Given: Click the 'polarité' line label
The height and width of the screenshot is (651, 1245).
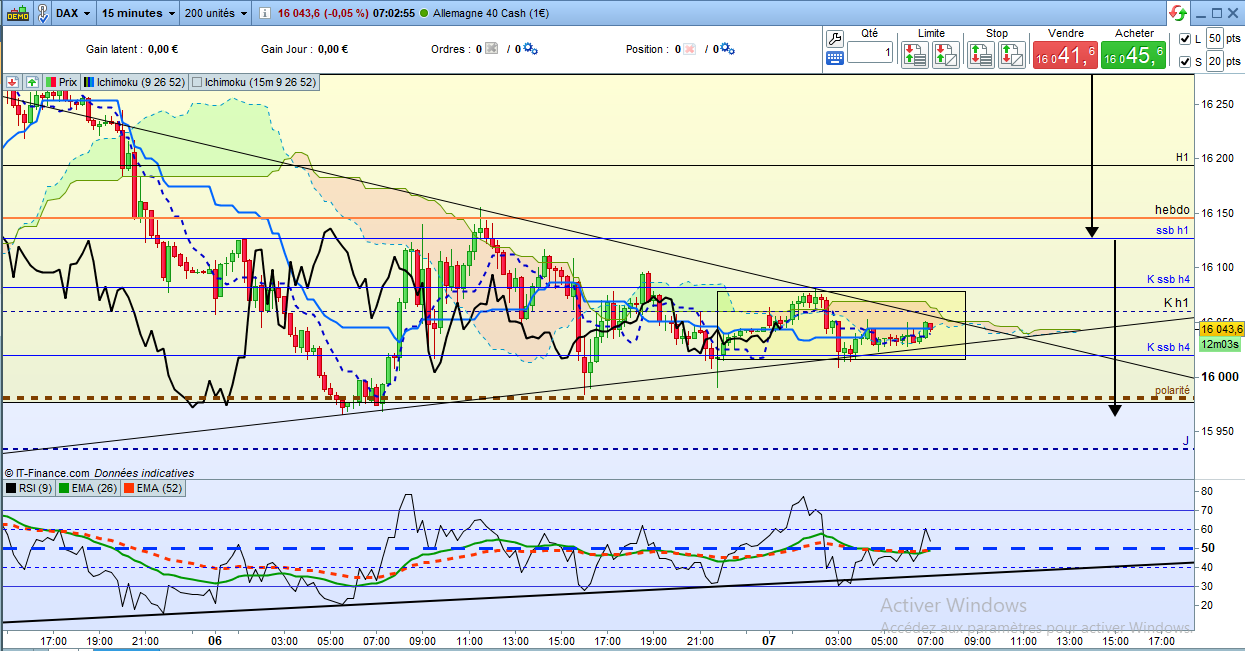Looking at the screenshot, I should [1172, 390].
